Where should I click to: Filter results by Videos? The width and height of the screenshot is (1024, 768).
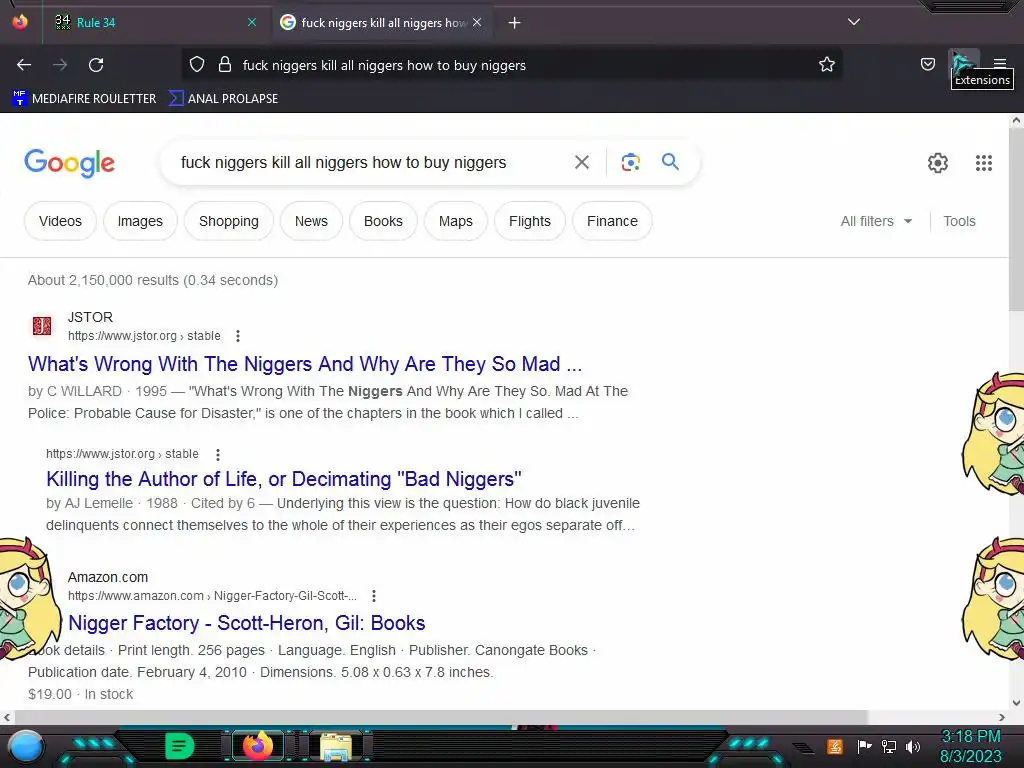tap(60, 221)
